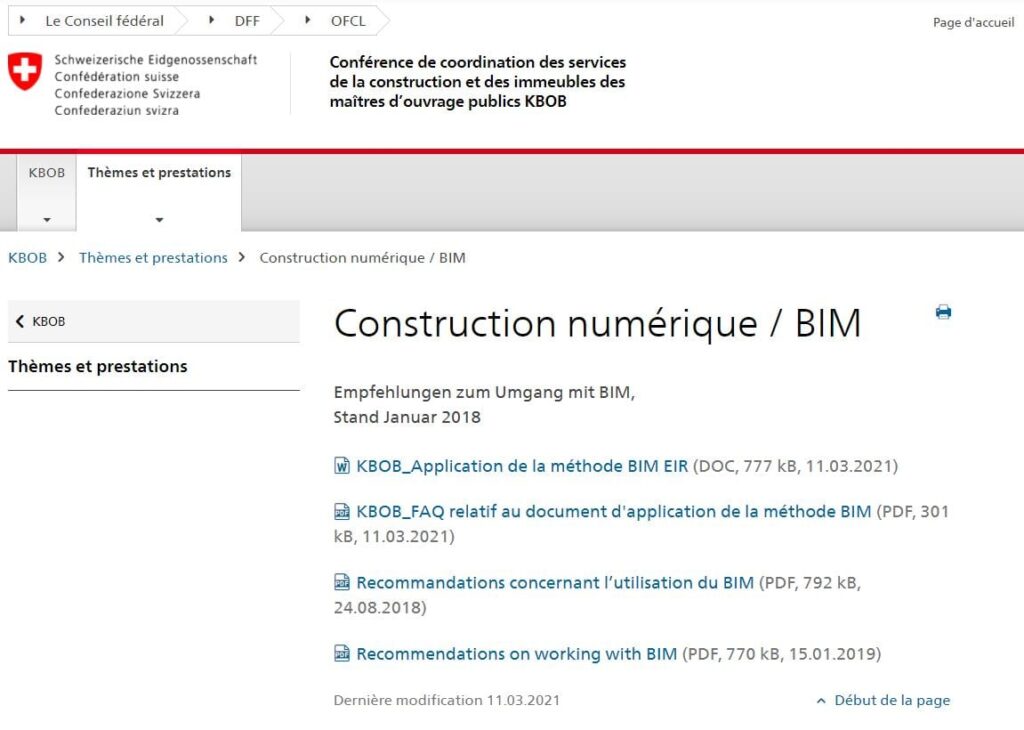Expand the KBOB navigation dropdown arrow
Image resolution: width=1024 pixels, height=730 pixels.
[x=46, y=220]
